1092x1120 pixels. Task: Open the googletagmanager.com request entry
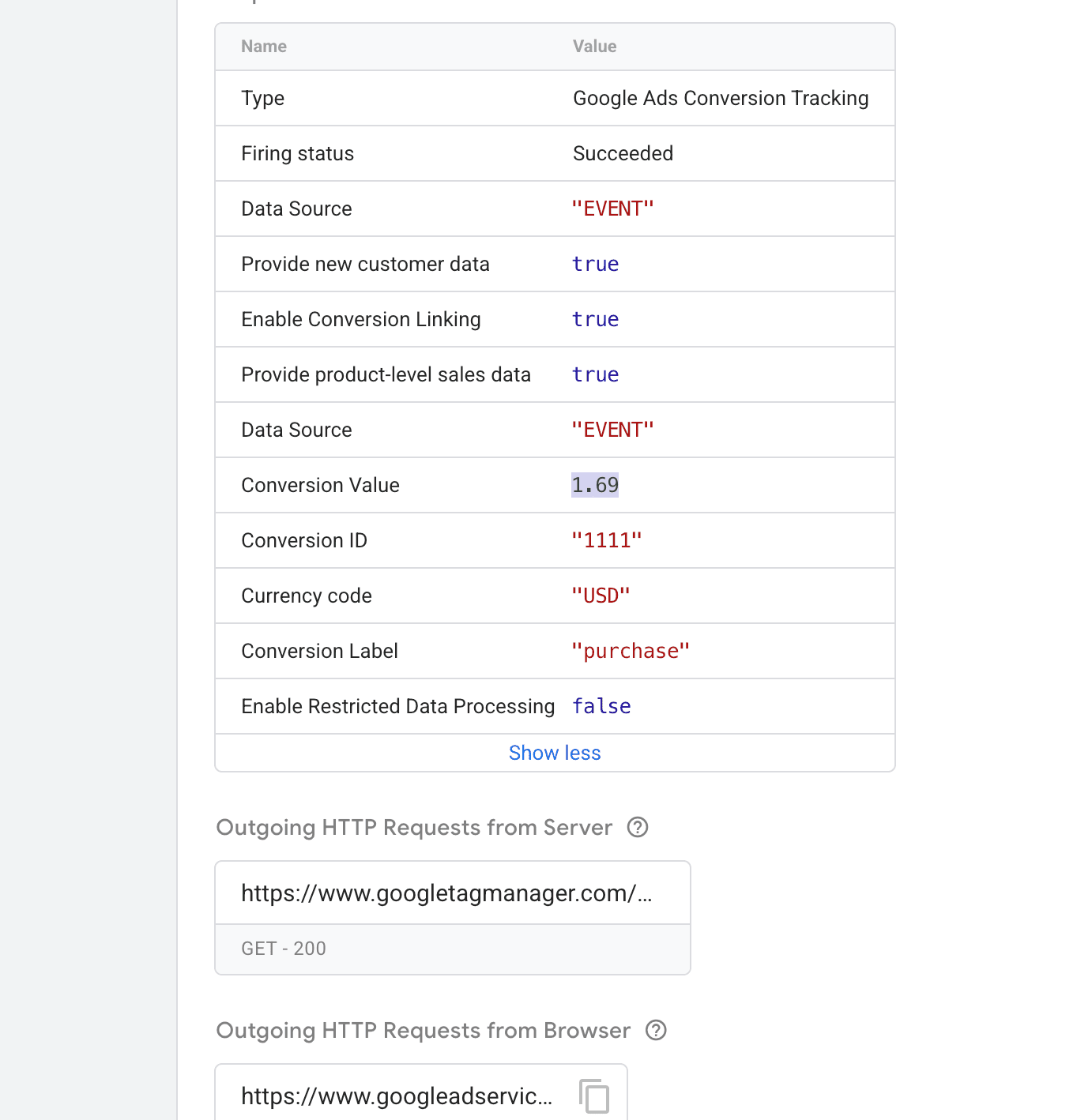click(x=446, y=893)
